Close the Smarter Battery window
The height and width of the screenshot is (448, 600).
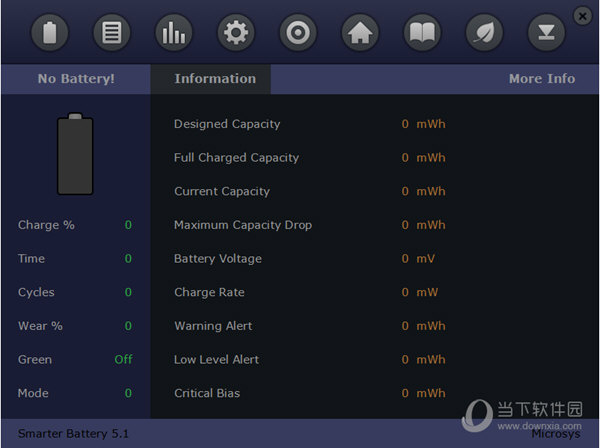coord(583,15)
